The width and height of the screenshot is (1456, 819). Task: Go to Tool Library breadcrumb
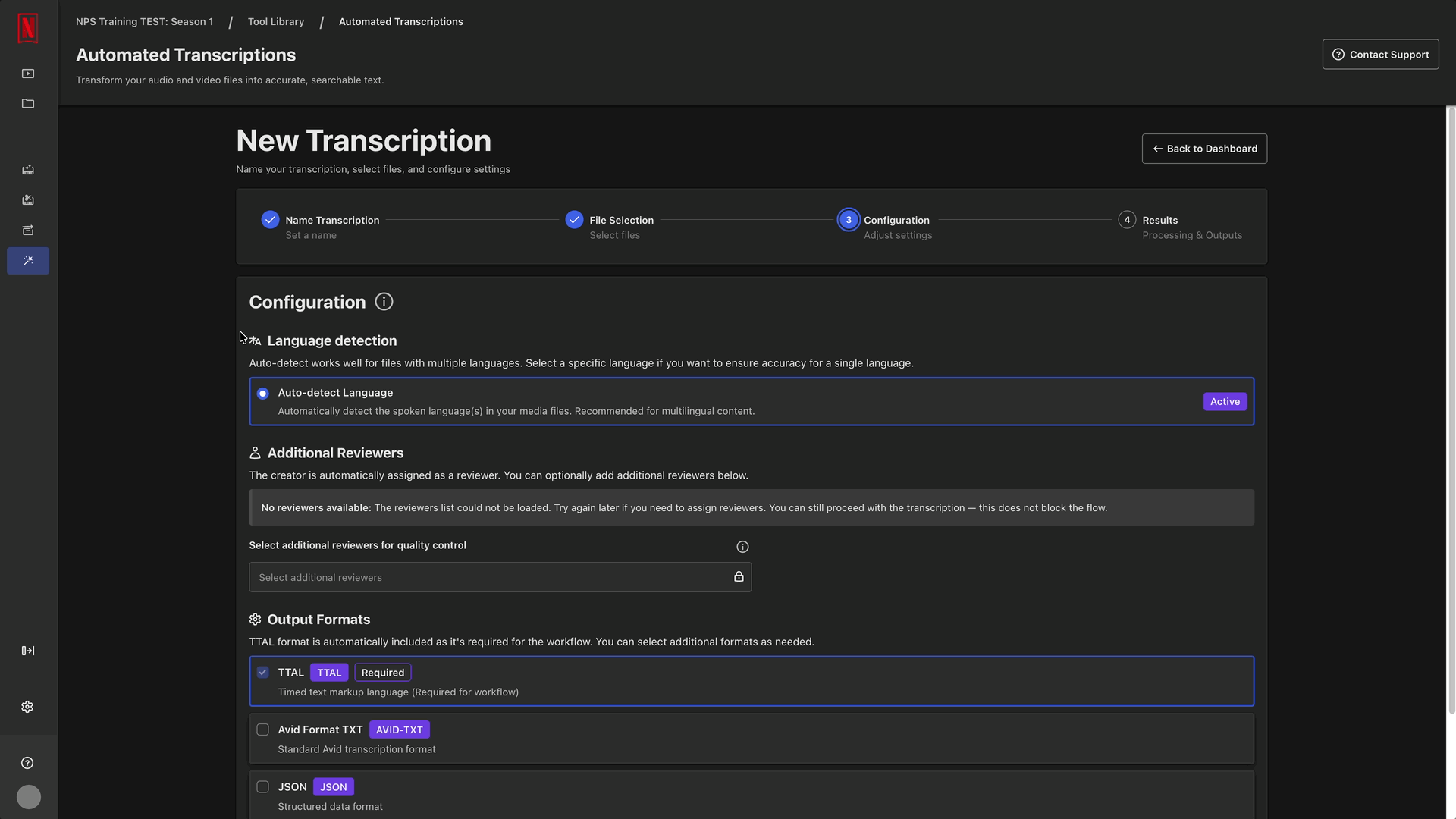(x=275, y=21)
